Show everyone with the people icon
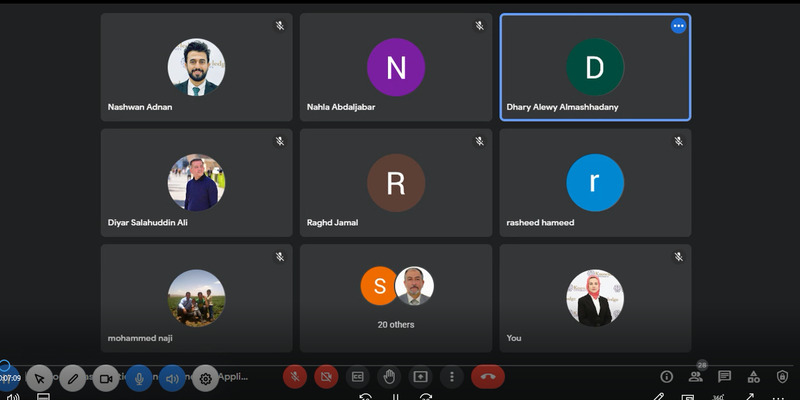 [695, 377]
